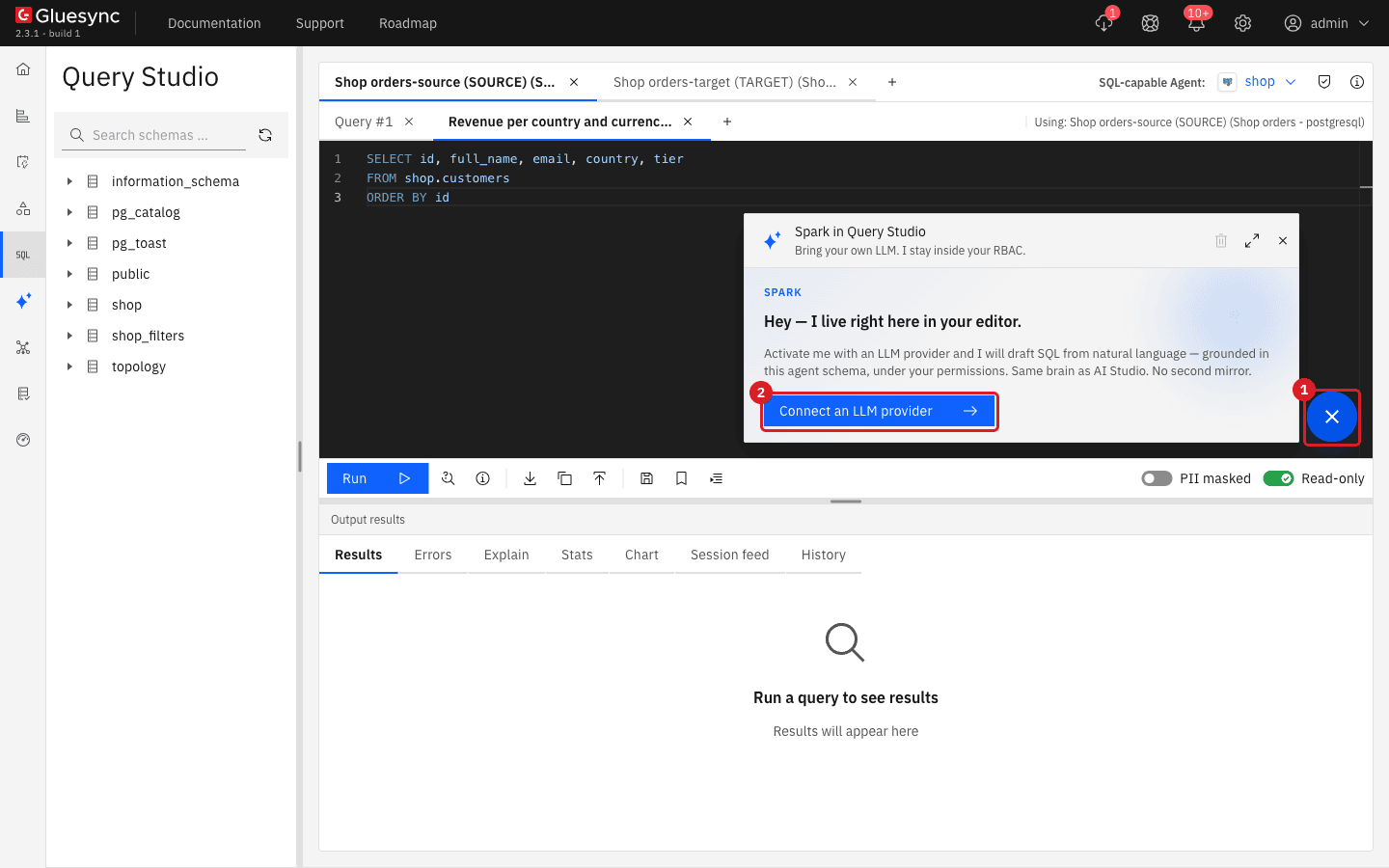Open the Session feed tab
This screenshot has width=1389, height=868.
pos(730,555)
